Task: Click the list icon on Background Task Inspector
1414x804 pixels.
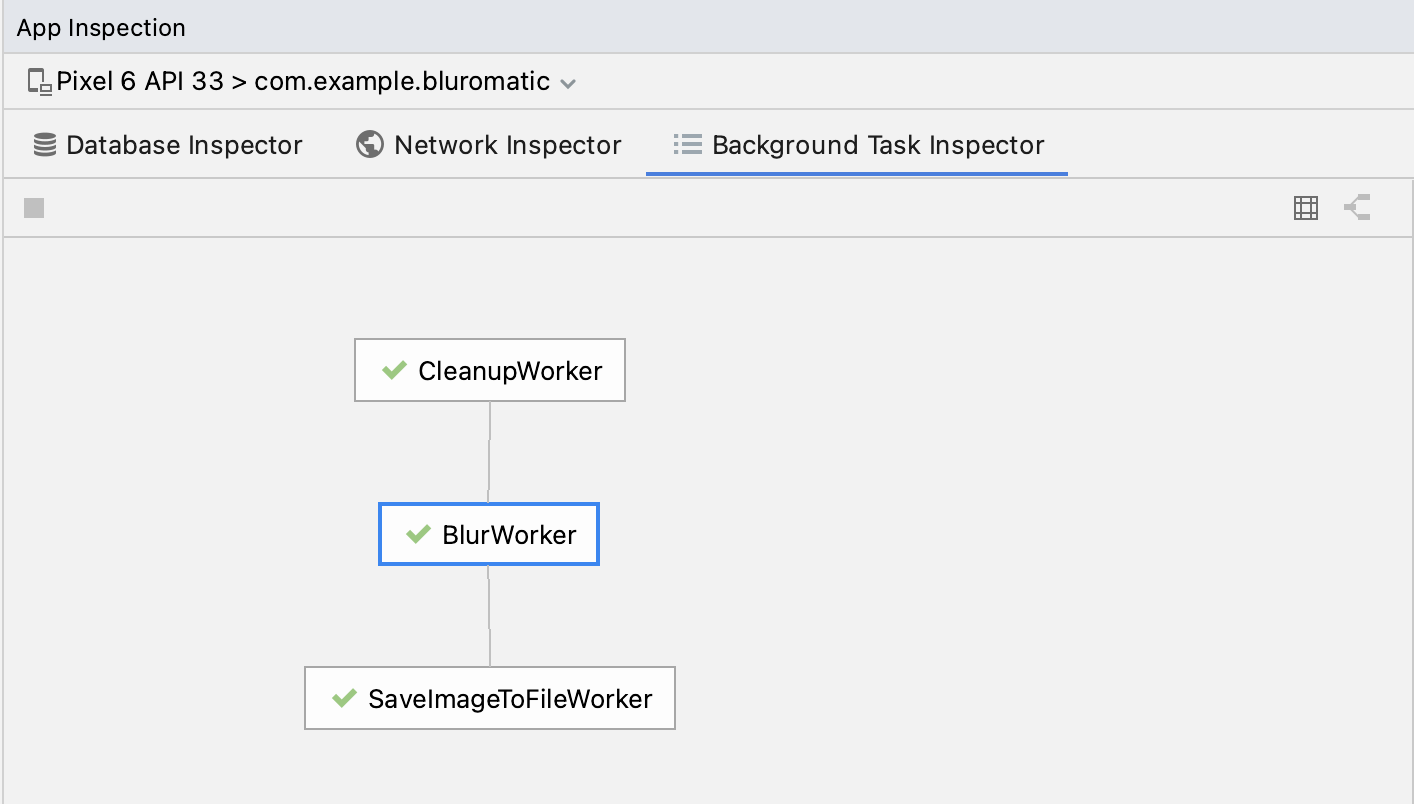Action: click(x=687, y=145)
